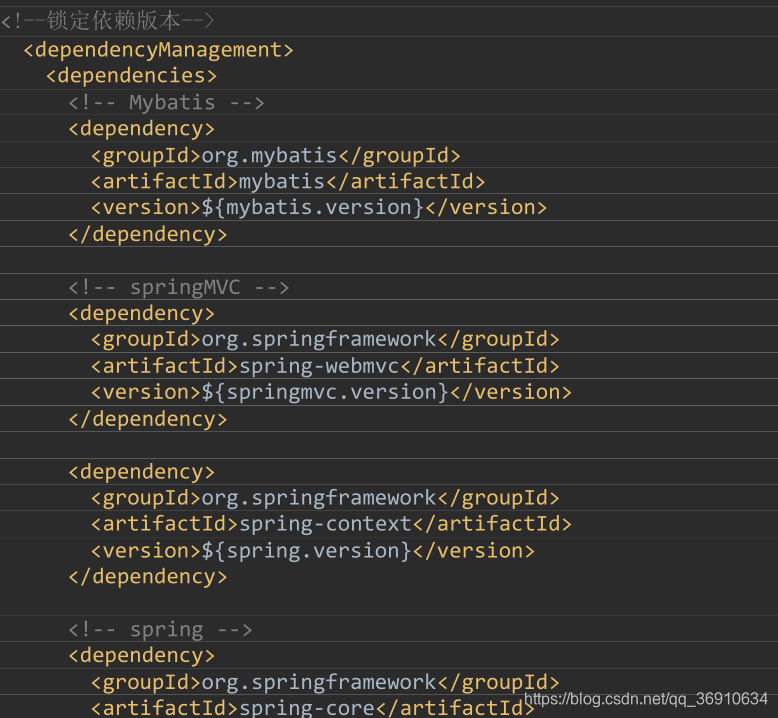
Task: Click the groupId line above spring-core
Action: [x=325, y=682]
